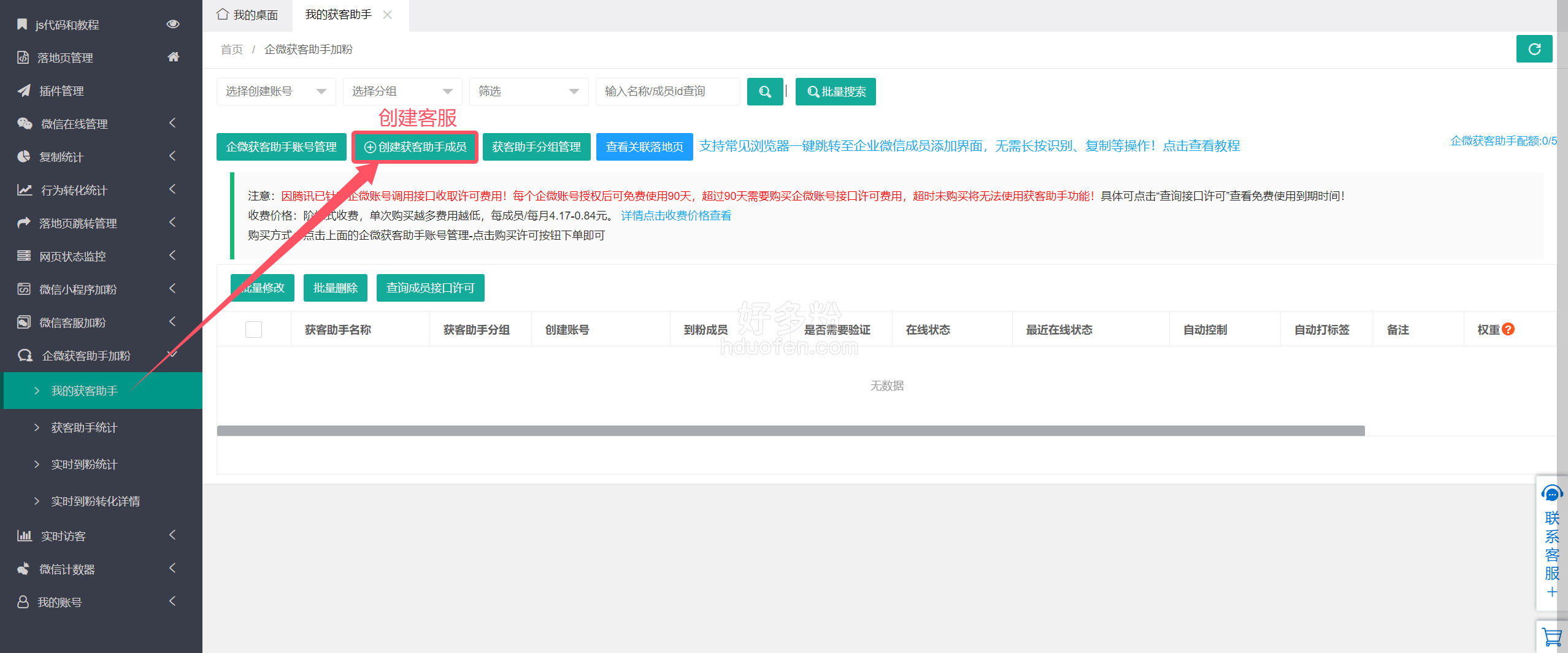The image size is (1568, 653).
Task: Click the 查看关联落地页 button
Action: [x=645, y=147]
